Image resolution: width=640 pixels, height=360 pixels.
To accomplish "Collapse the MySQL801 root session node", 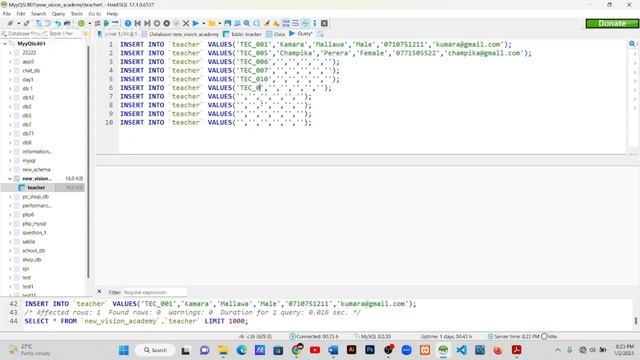I will [x=4, y=43].
